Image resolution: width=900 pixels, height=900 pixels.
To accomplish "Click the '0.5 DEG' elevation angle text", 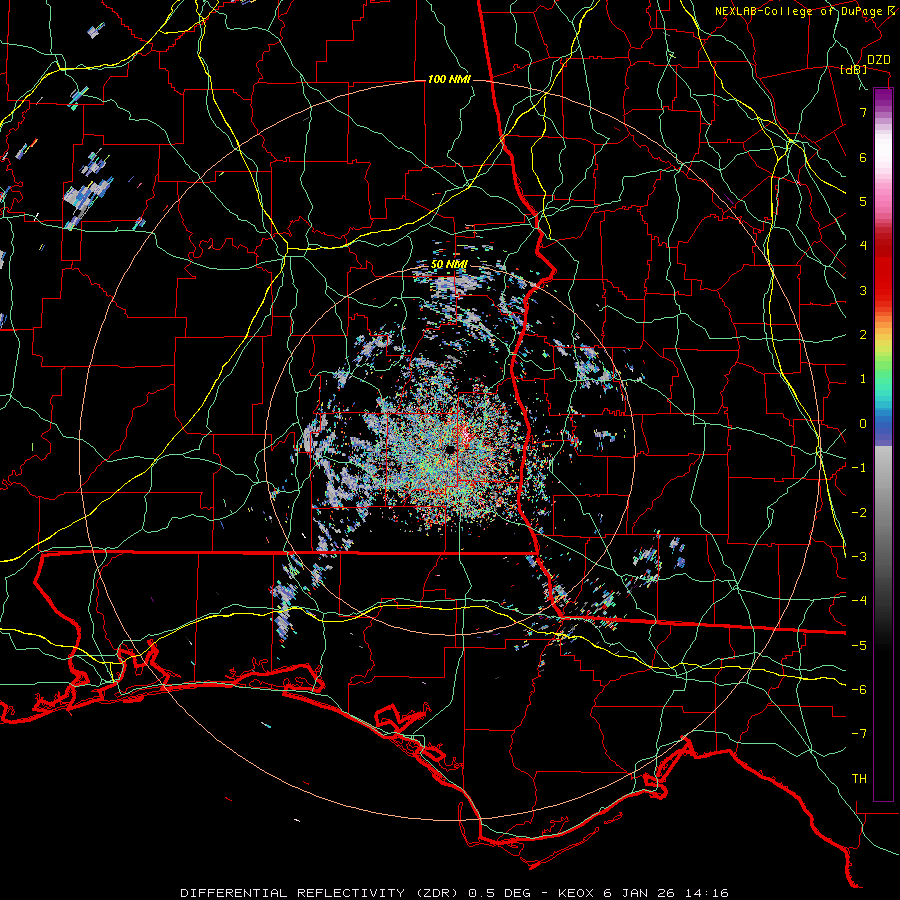I will tap(499, 893).
